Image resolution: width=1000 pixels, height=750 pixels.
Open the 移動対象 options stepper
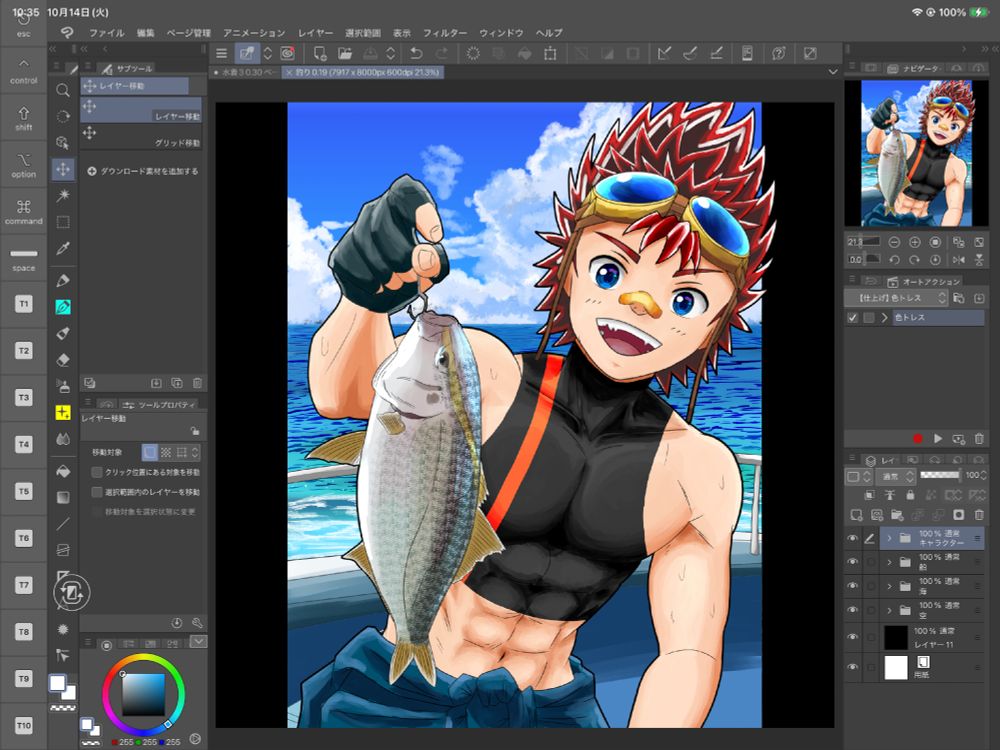click(195, 452)
